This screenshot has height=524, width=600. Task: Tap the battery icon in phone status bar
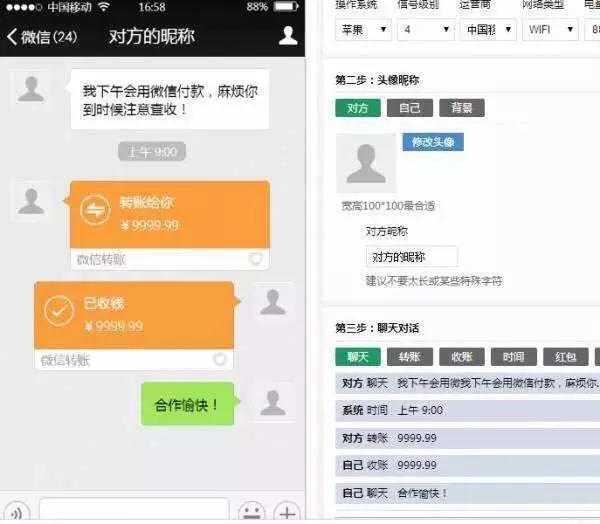coord(286,7)
